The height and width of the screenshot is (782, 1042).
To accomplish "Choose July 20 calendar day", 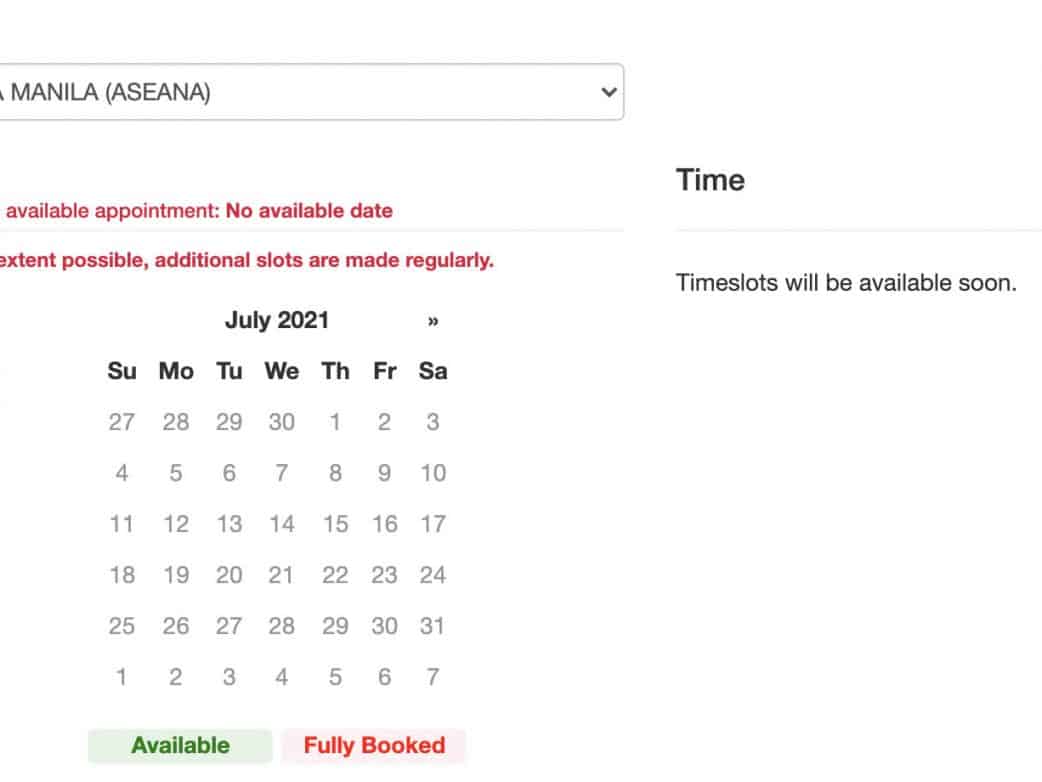I will pyautogui.click(x=229, y=575).
